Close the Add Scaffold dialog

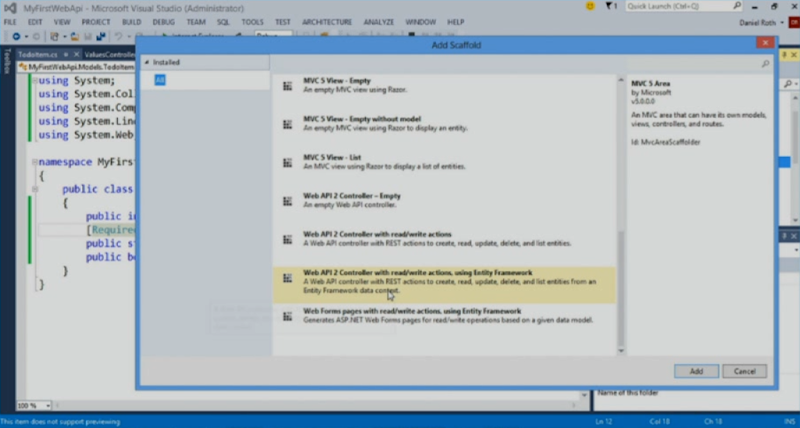click(765, 43)
